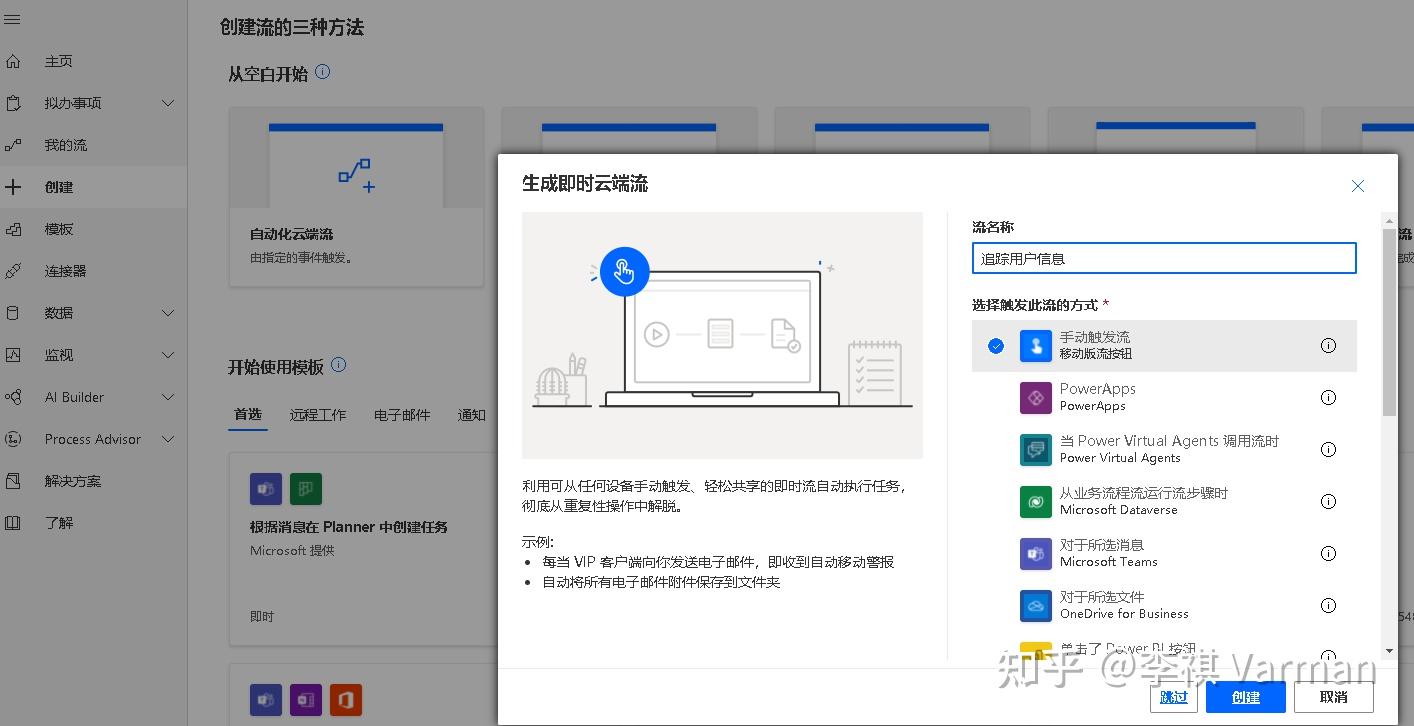Click the flow name input field
This screenshot has height=726, width=1414.
[x=1164, y=257]
